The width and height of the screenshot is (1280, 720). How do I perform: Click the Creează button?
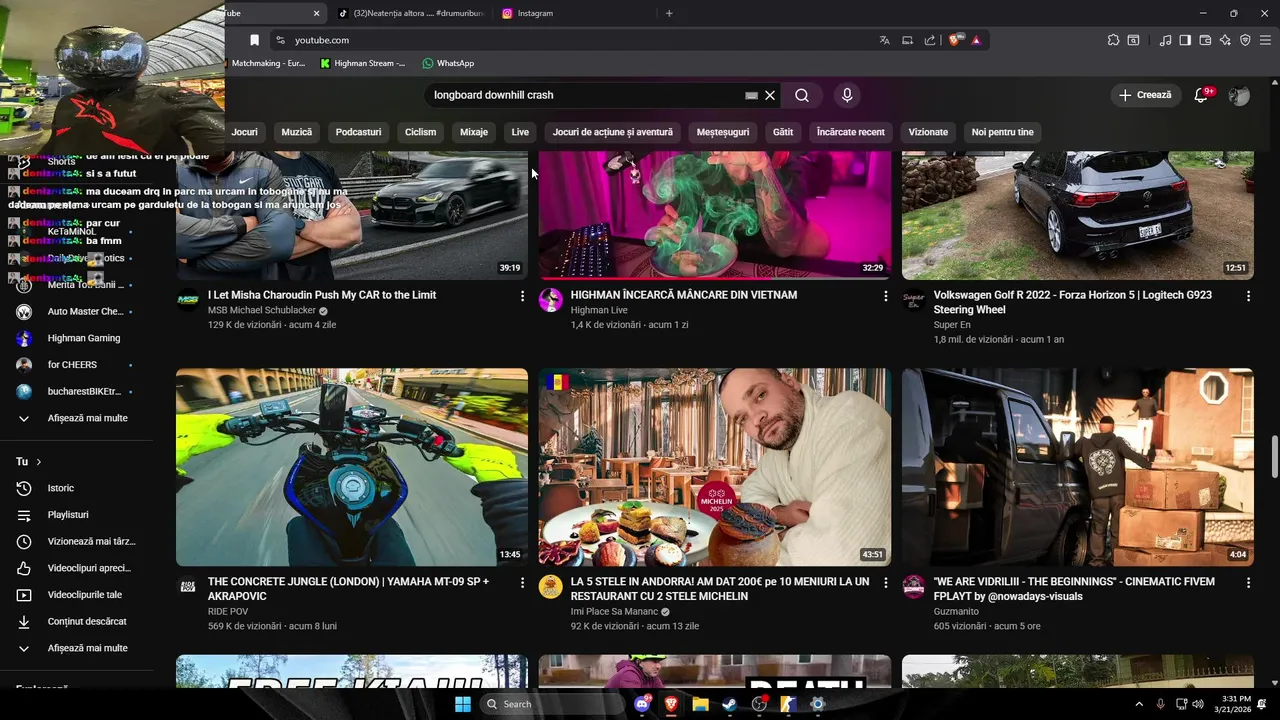coord(1145,95)
